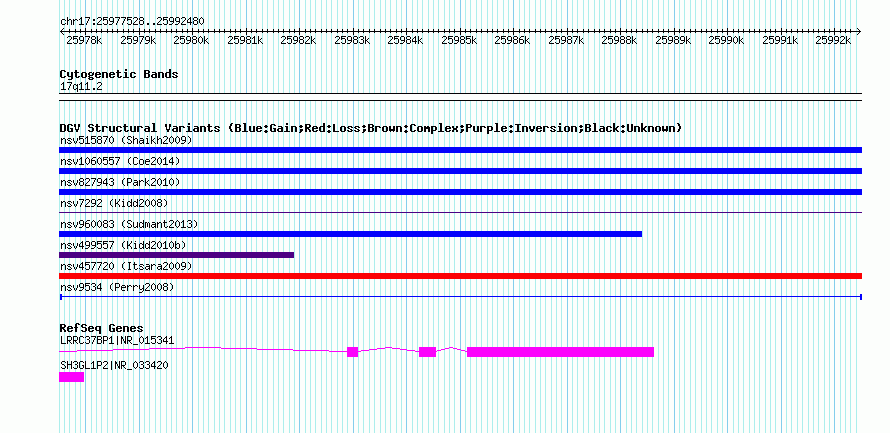Click the small first exon of LRRC37BP1
The image size is (890, 433).
click(352, 352)
